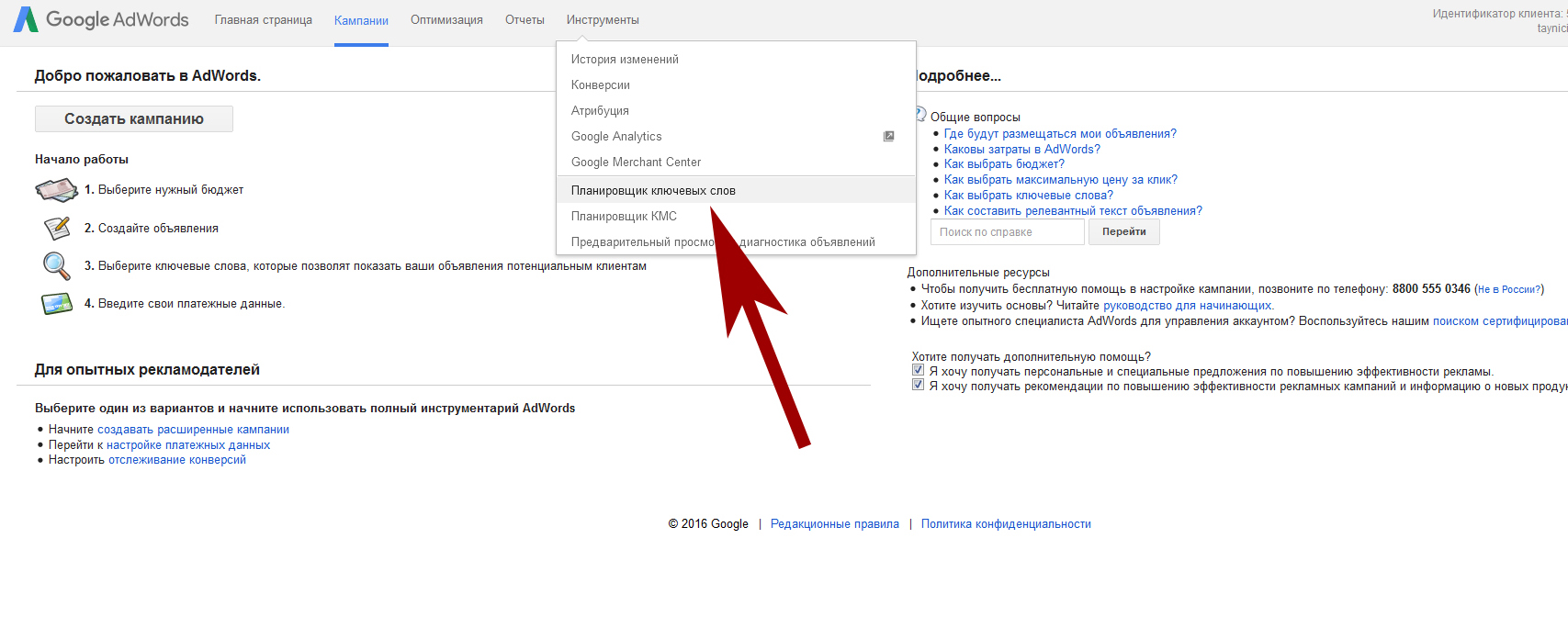Click the Перейти search button
1568x617 pixels.
[1124, 231]
